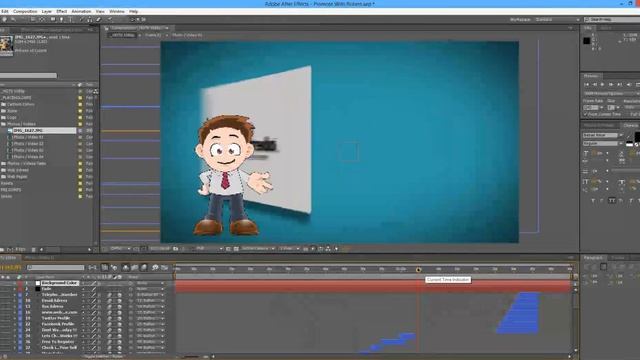Image resolution: width=640 pixels, height=360 pixels.
Task: Toggle quality switch for the Fade layer
Action: [x=94, y=289]
